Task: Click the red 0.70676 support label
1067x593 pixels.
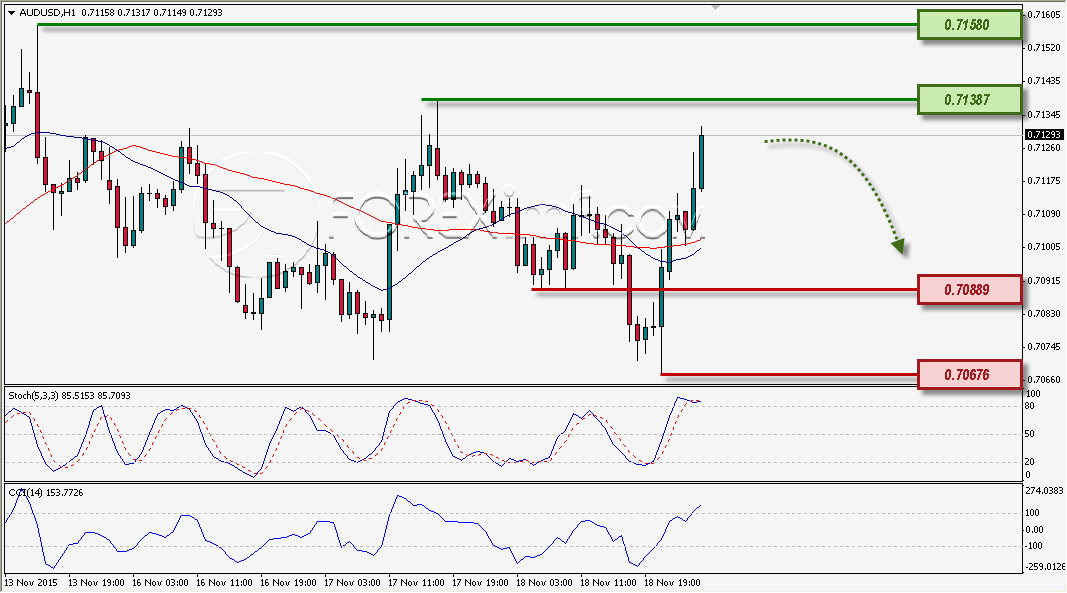Action: (x=969, y=374)
